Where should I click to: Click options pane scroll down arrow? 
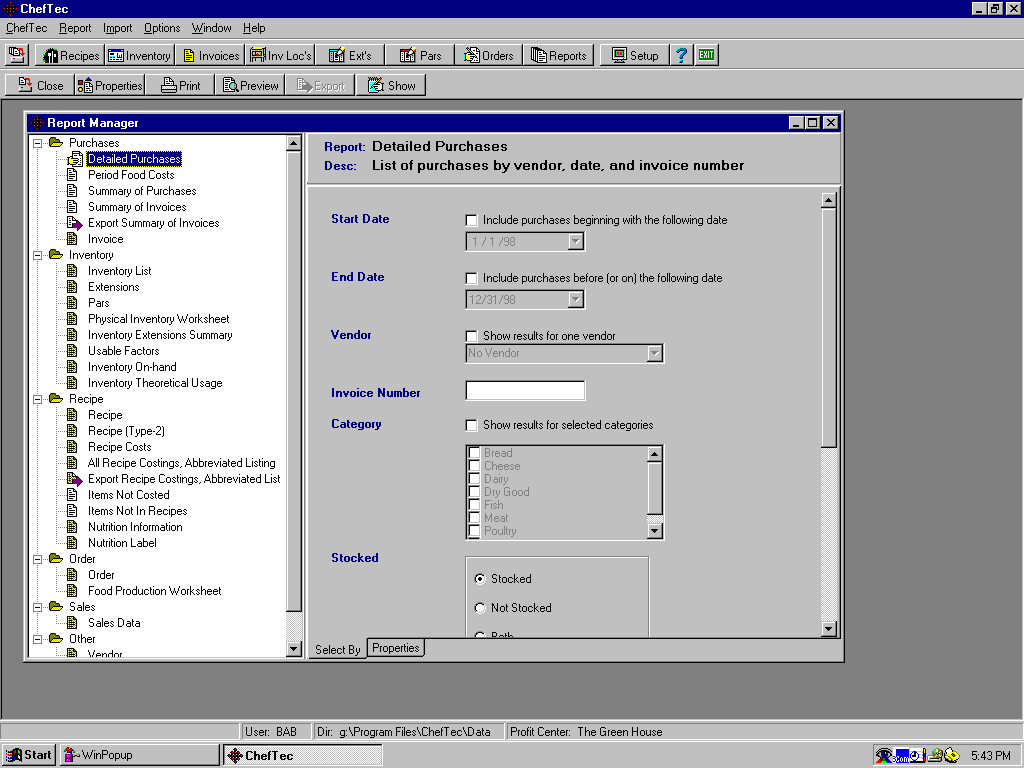pos(829,629)
